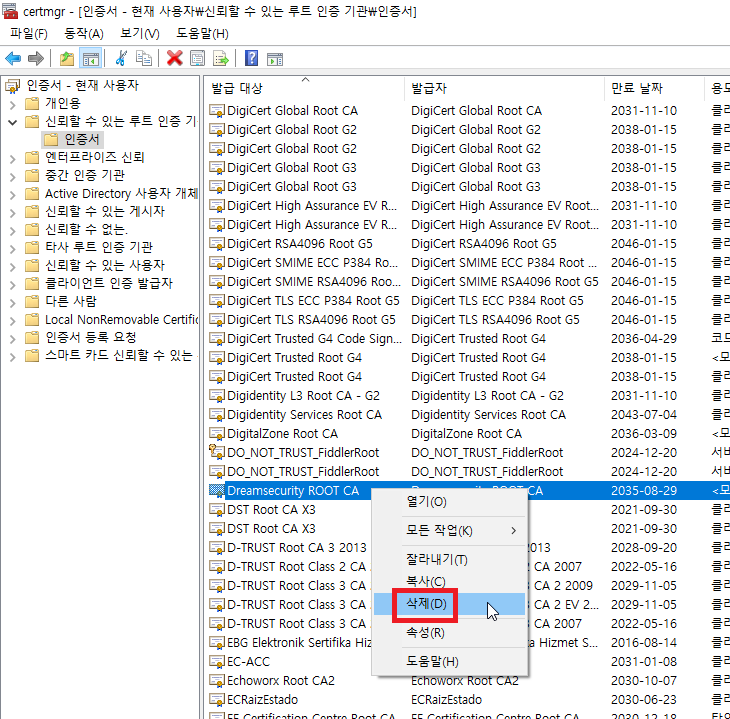Sort by the 발급 대상 column header
The height and width of the screenshot is (719, 730).
tap(305, 88)
